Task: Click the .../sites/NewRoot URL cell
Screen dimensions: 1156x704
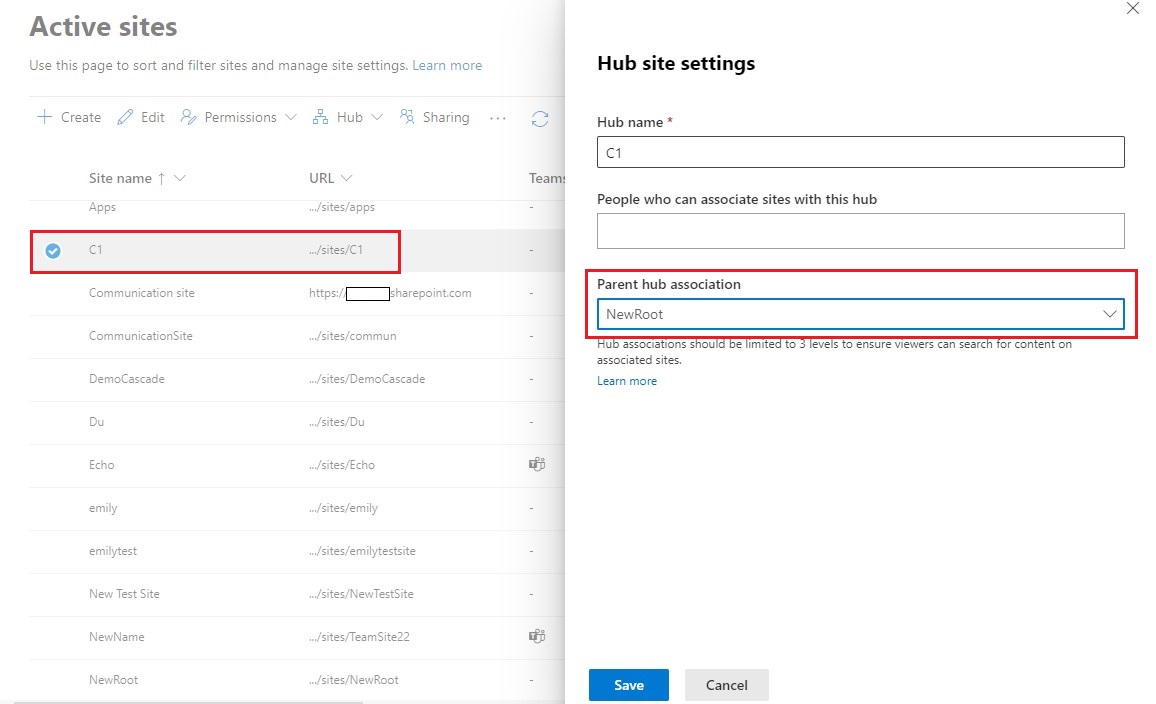Action: tap(354, 680)
